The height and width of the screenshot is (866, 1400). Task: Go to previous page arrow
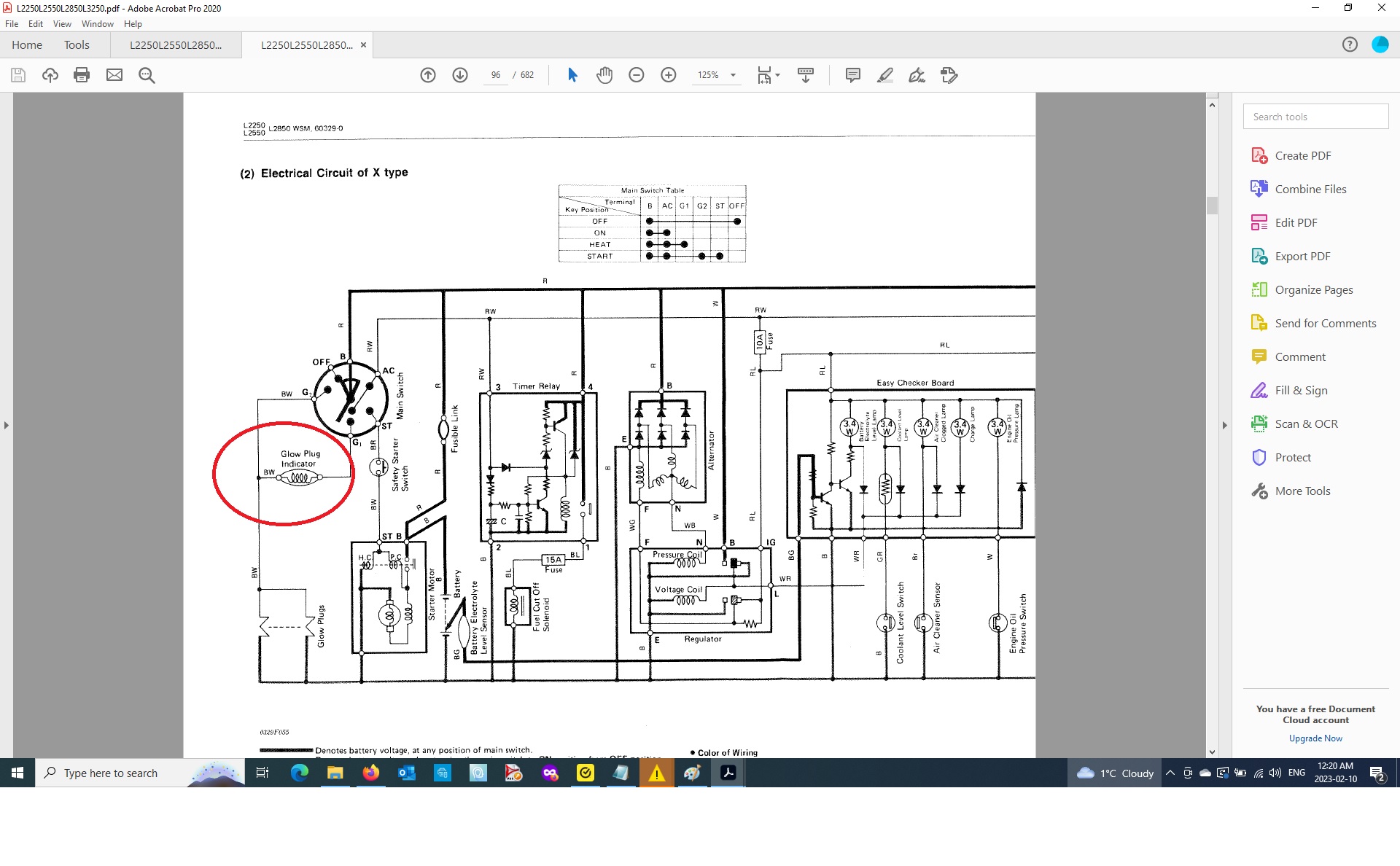pyautogui.click(x=428, y=75)
